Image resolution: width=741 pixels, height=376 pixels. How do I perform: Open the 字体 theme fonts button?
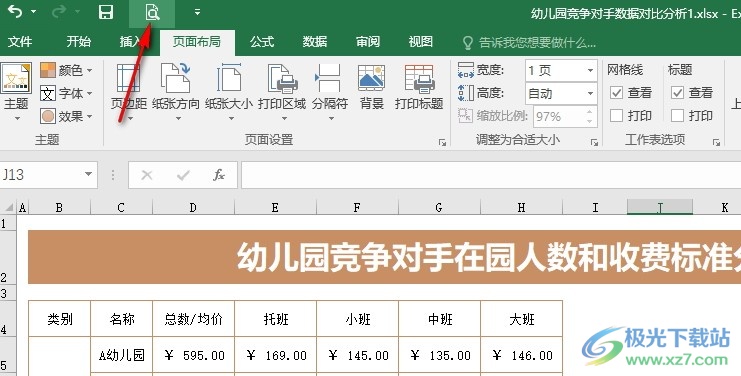point(66,94)
